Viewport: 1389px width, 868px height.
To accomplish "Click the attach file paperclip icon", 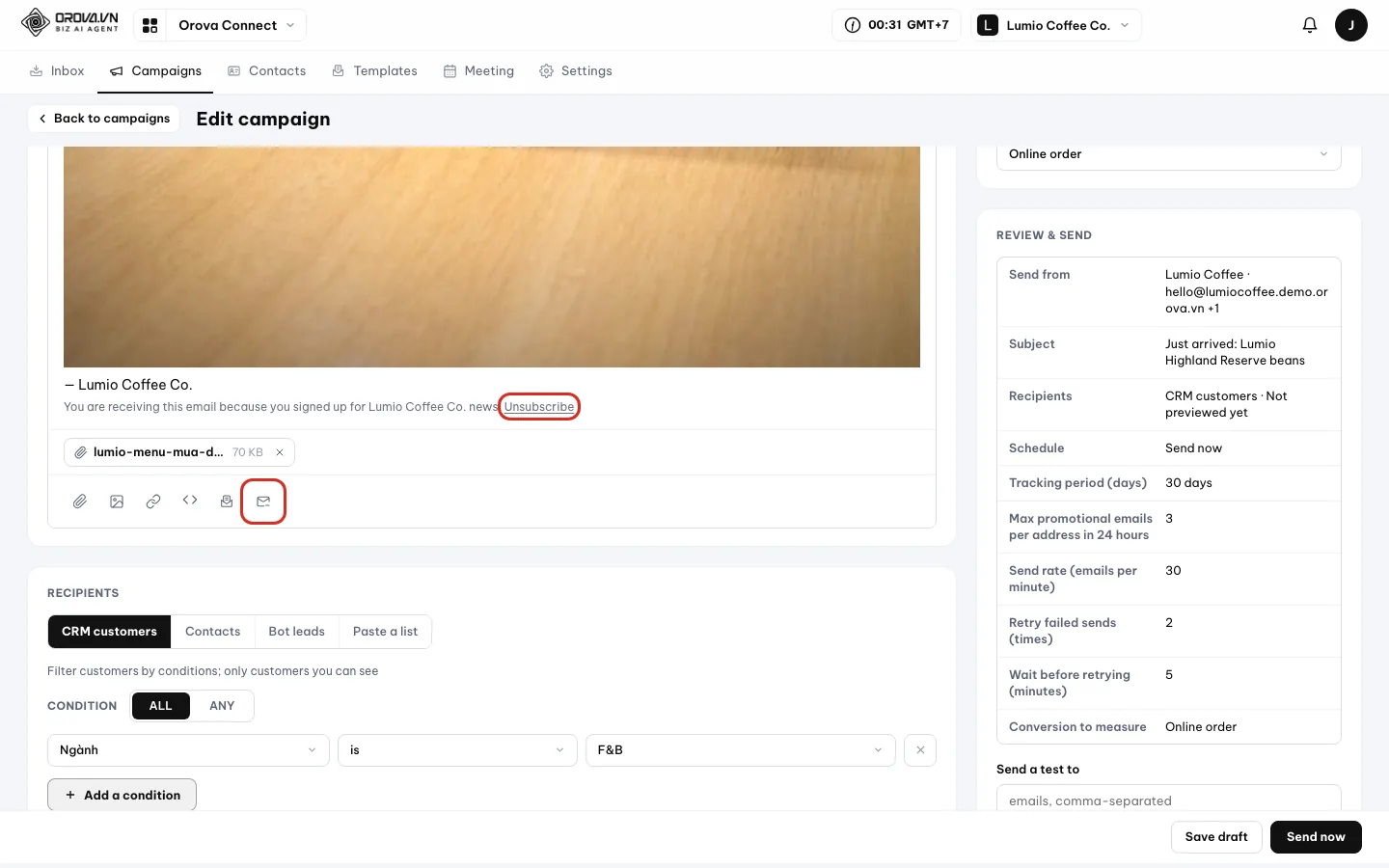I will point(80,502).
